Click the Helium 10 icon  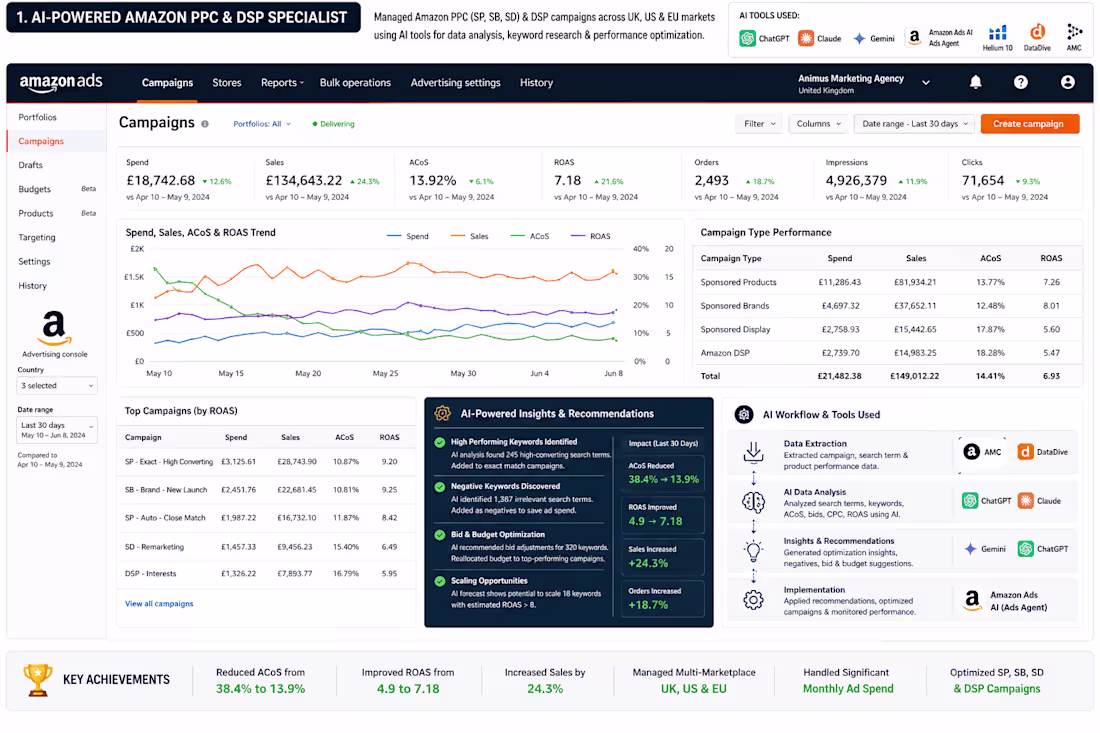[x=998, y=33]
